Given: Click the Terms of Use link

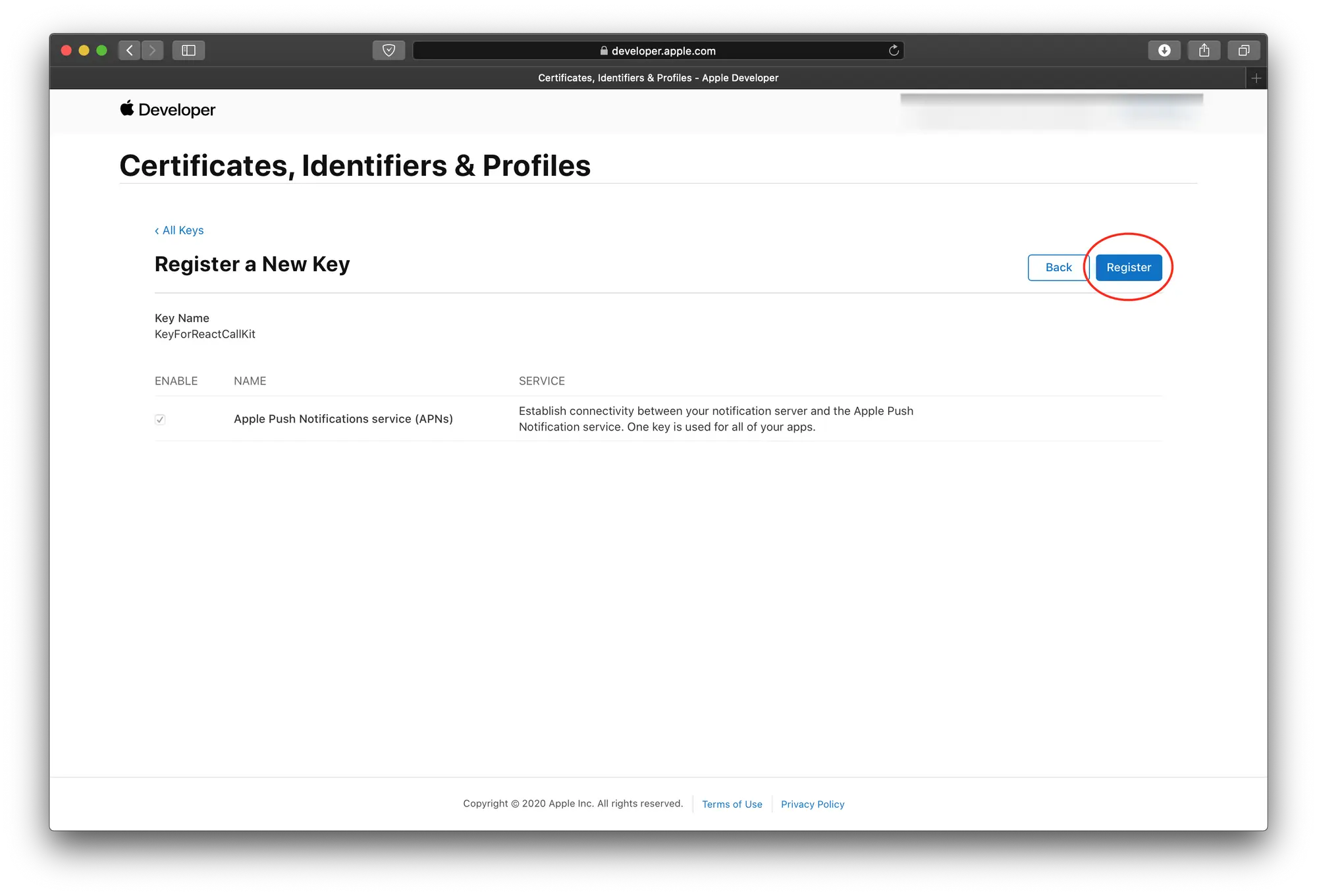Looking at the screenshot, I should coord(731,803).
